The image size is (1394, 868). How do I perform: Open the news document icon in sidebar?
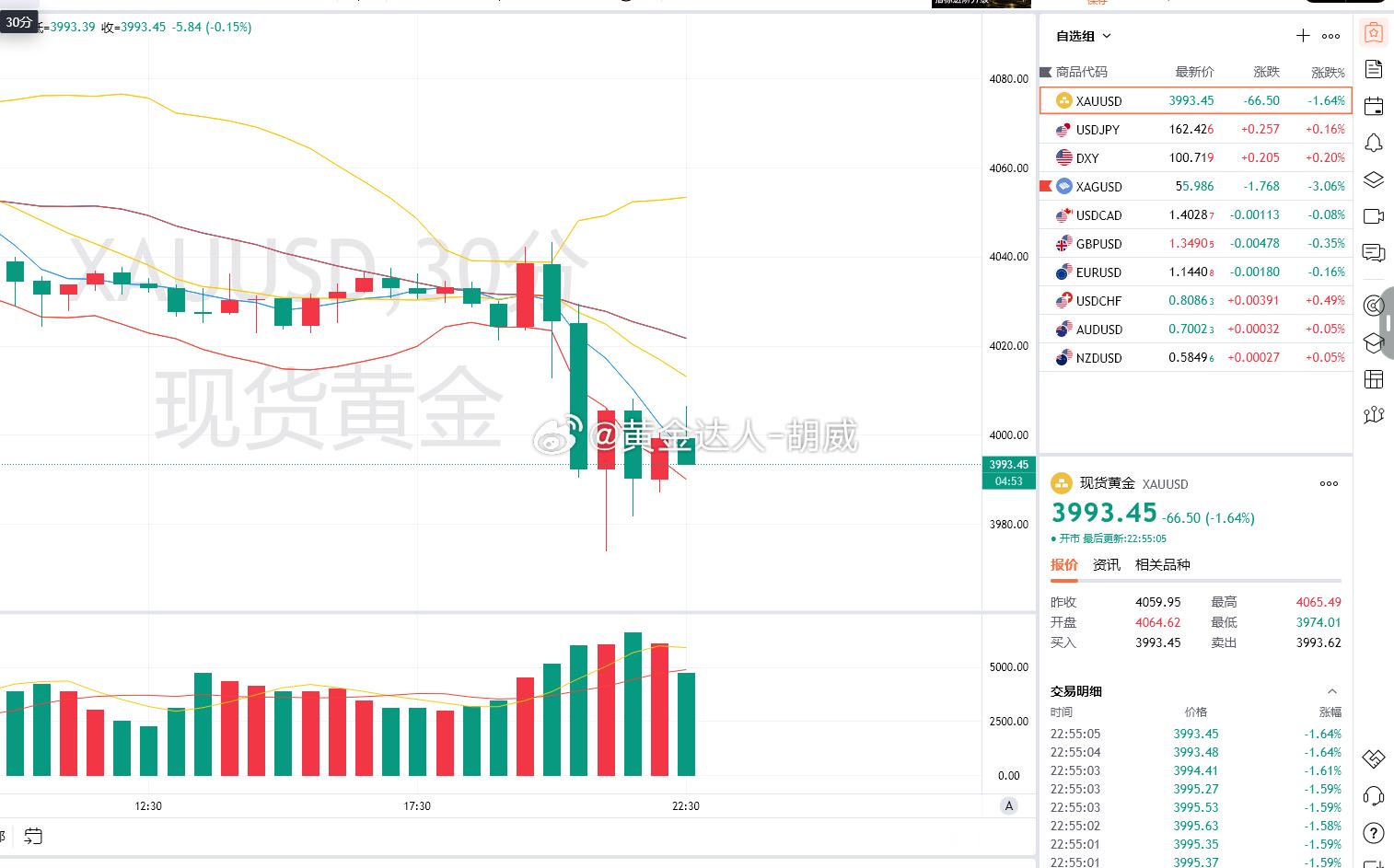tap(1374, 69)
